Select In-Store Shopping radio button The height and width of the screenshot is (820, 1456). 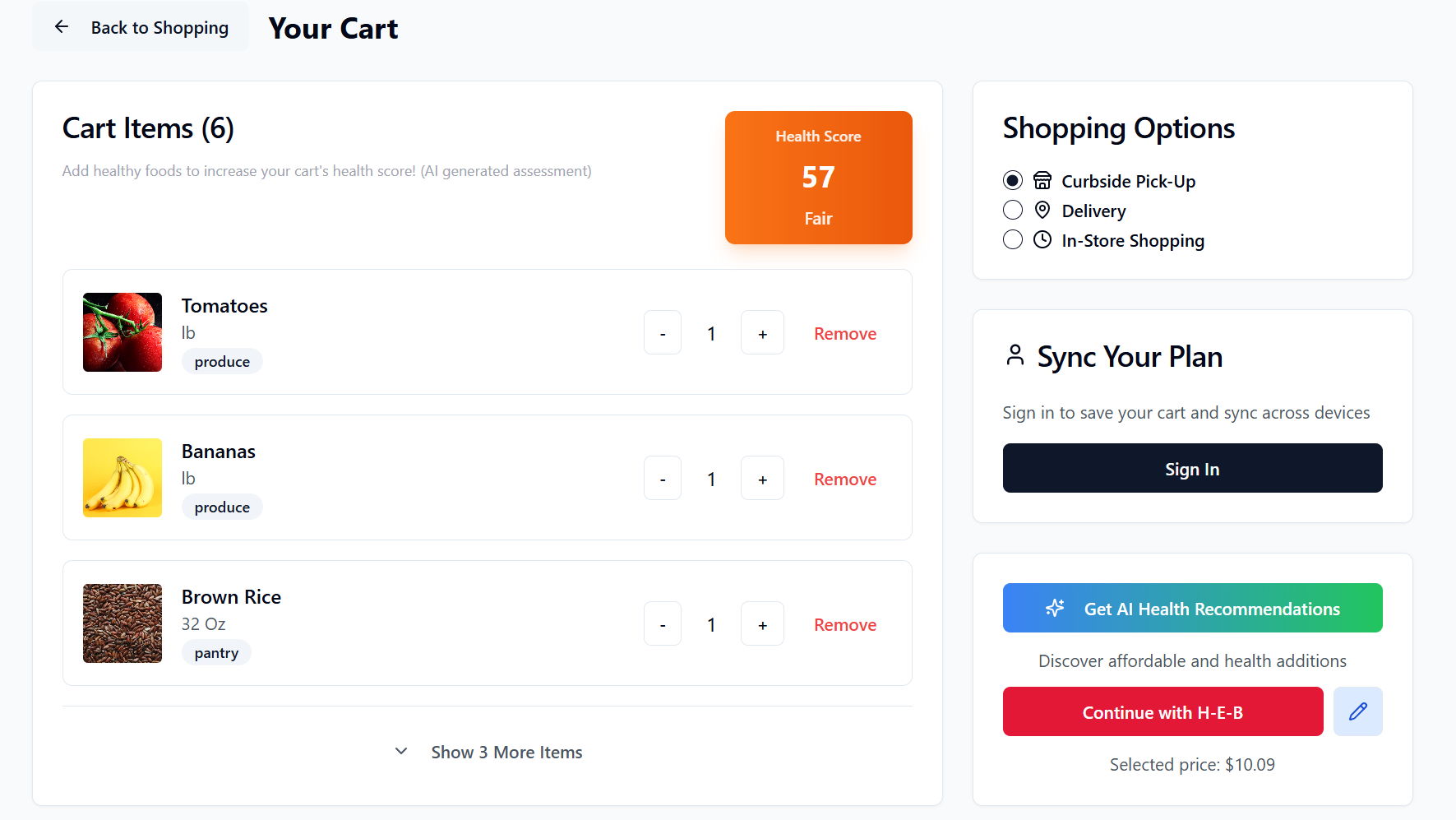coord(1013,240)
